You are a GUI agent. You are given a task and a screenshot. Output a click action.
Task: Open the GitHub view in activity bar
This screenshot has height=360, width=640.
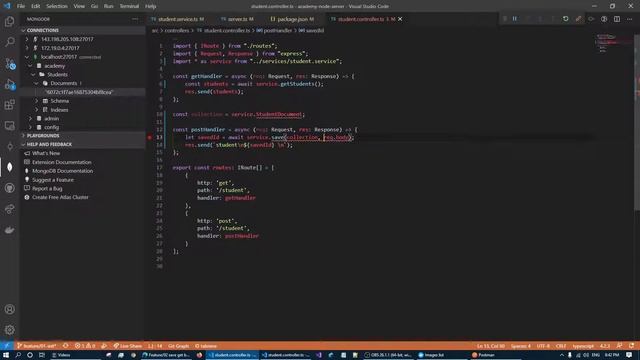click(x=9, y=188)
